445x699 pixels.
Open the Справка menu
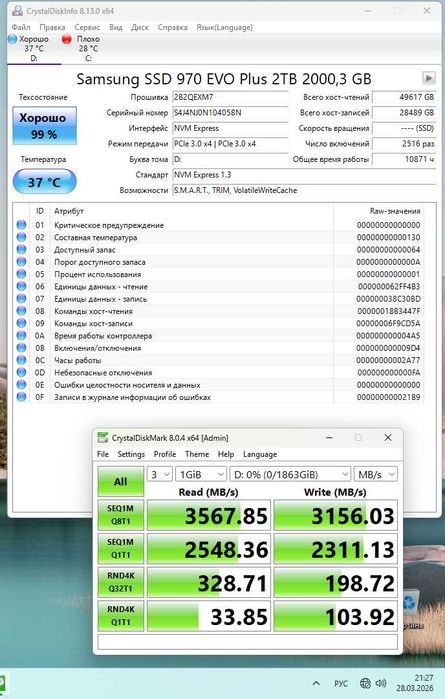(173, 27)
